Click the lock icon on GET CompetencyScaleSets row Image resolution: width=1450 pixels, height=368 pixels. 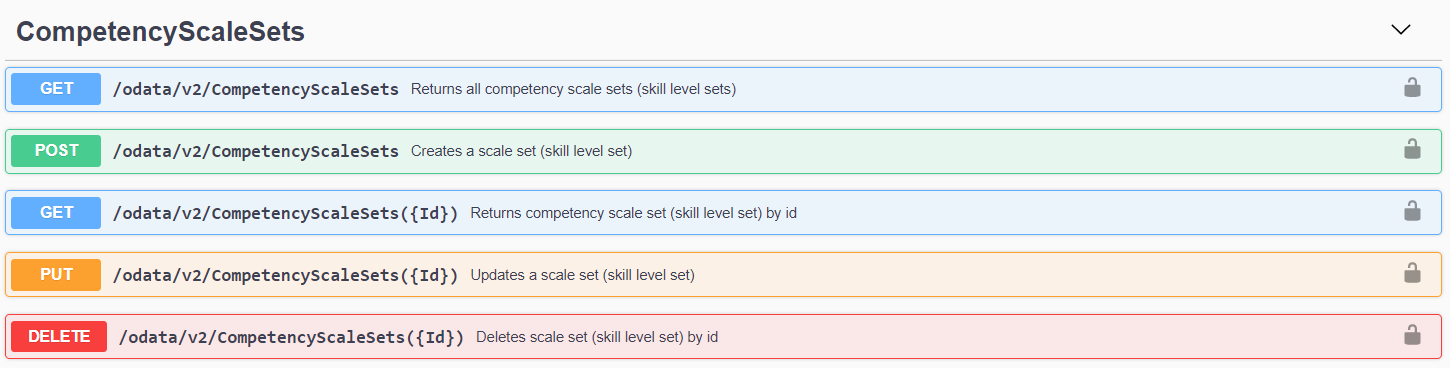point(1412,88)
